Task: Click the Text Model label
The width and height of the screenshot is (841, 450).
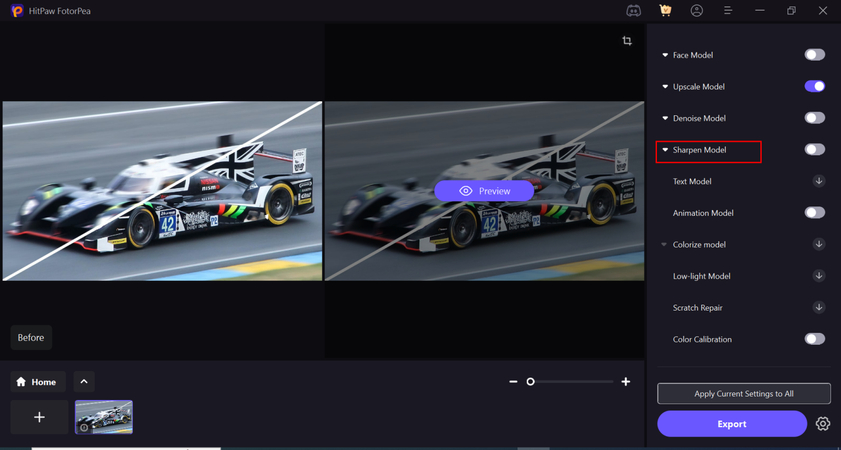Action: pyautogui.click(x=692, y=181)
